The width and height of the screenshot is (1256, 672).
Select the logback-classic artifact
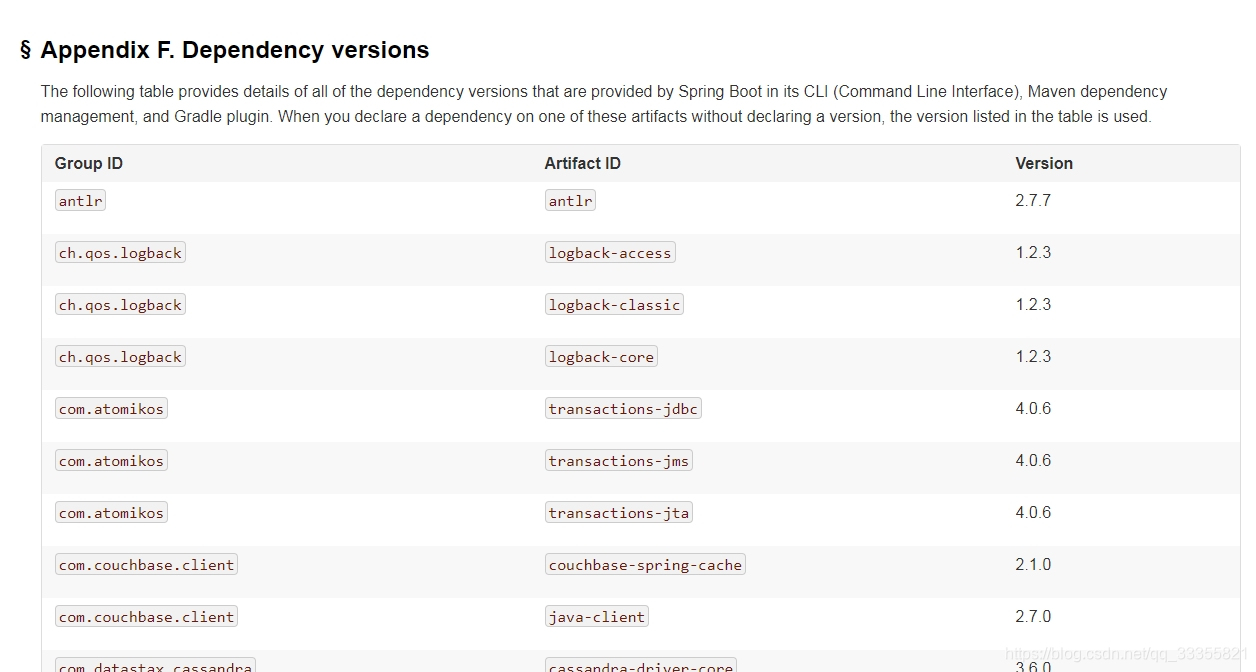[614, 305]
